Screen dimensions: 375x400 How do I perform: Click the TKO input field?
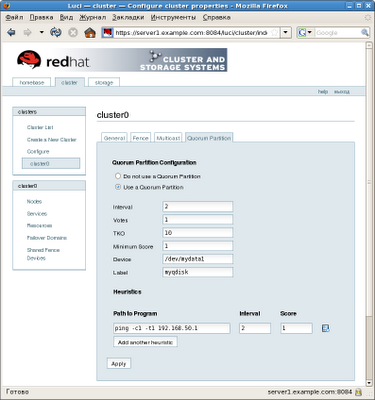(x=198, y=233)
